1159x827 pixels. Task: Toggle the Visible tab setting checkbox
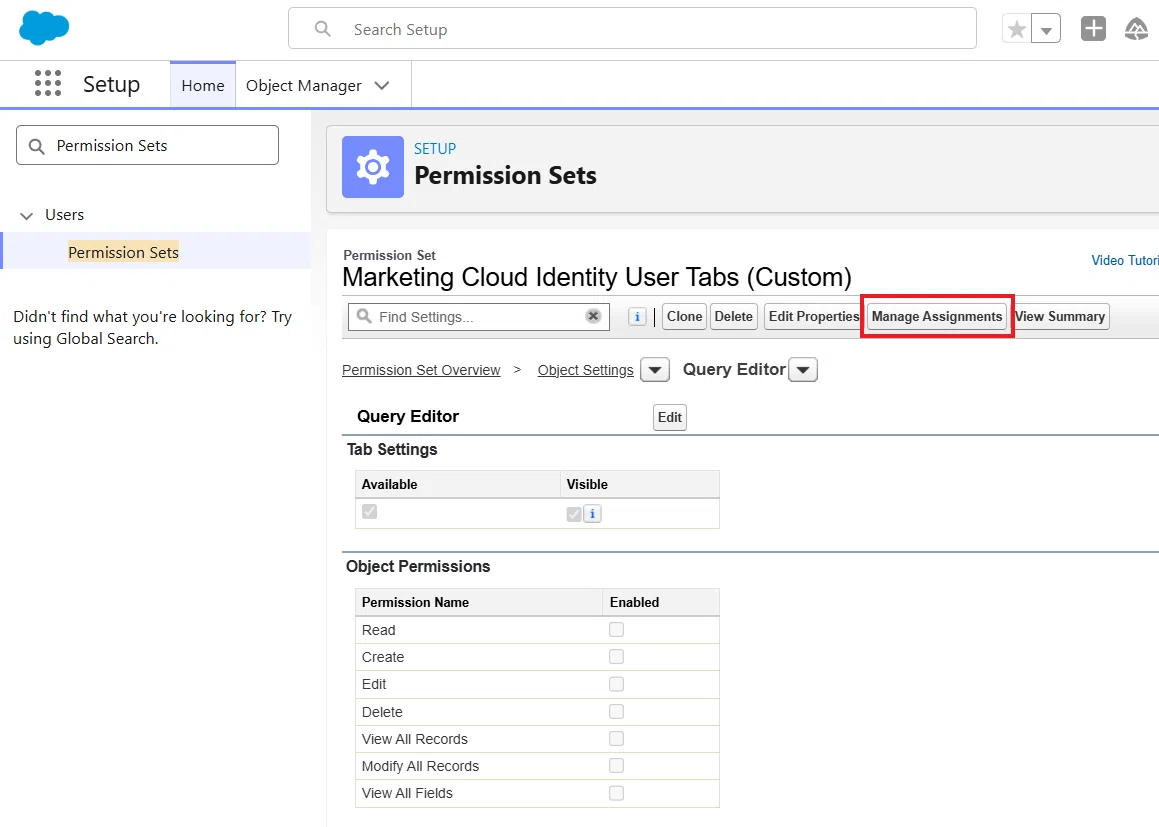point(574,514)
